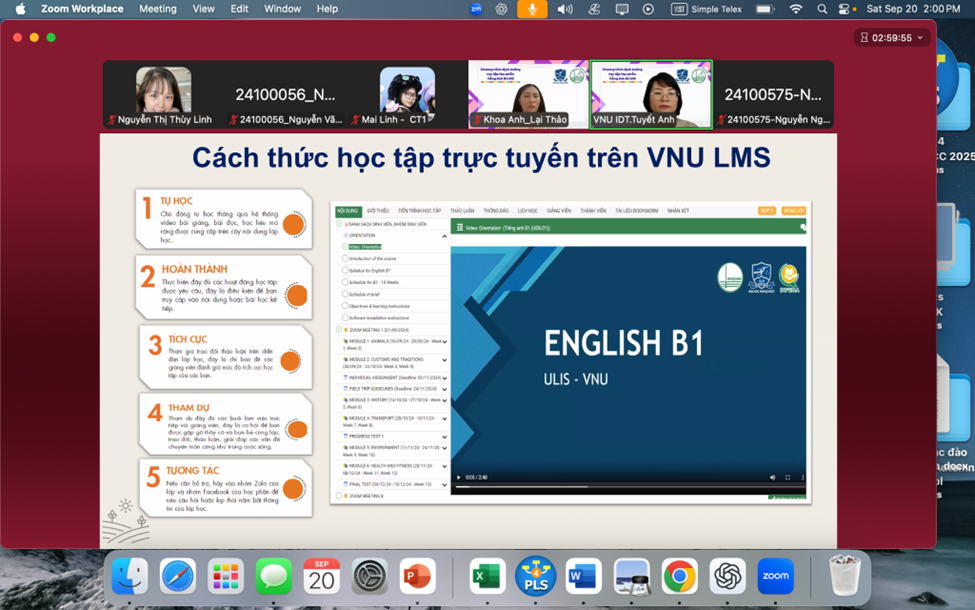Open the PLS app in the Dock

[535, 576]
